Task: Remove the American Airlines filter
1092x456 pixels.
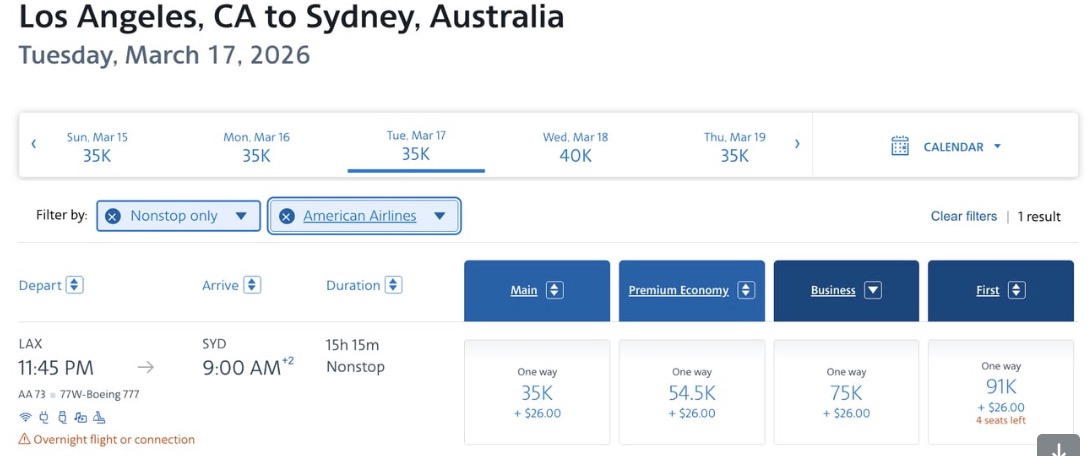Action: pyautogui.click(x=287, y=216)
